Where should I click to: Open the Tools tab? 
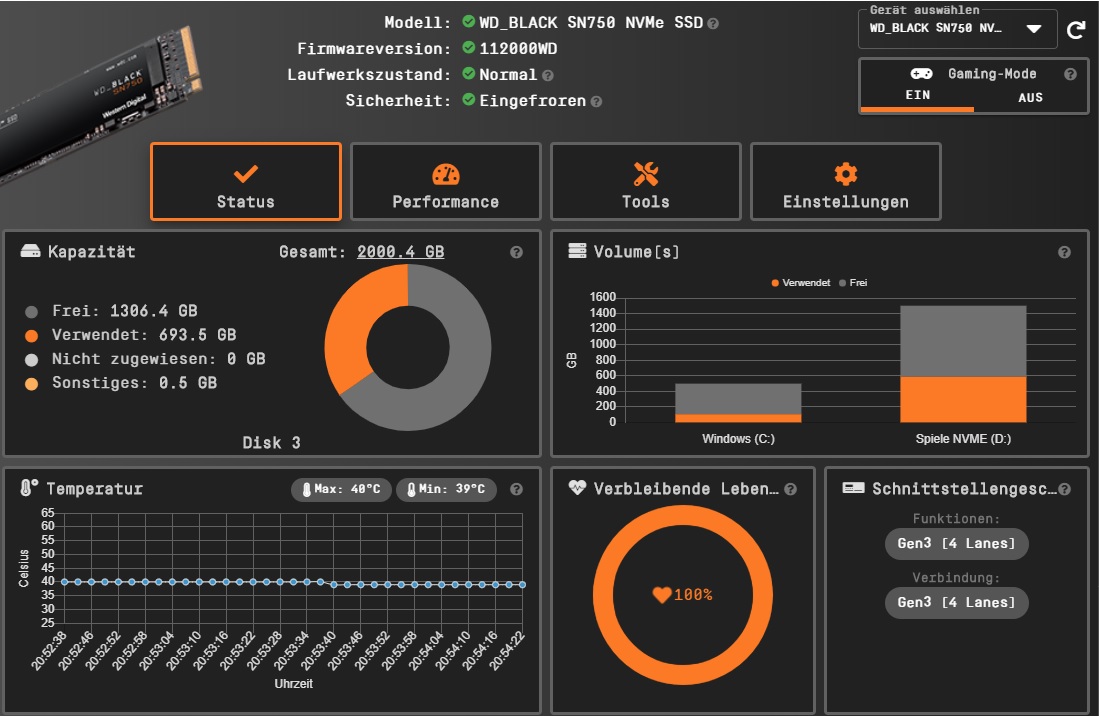(x=646, y=181)
